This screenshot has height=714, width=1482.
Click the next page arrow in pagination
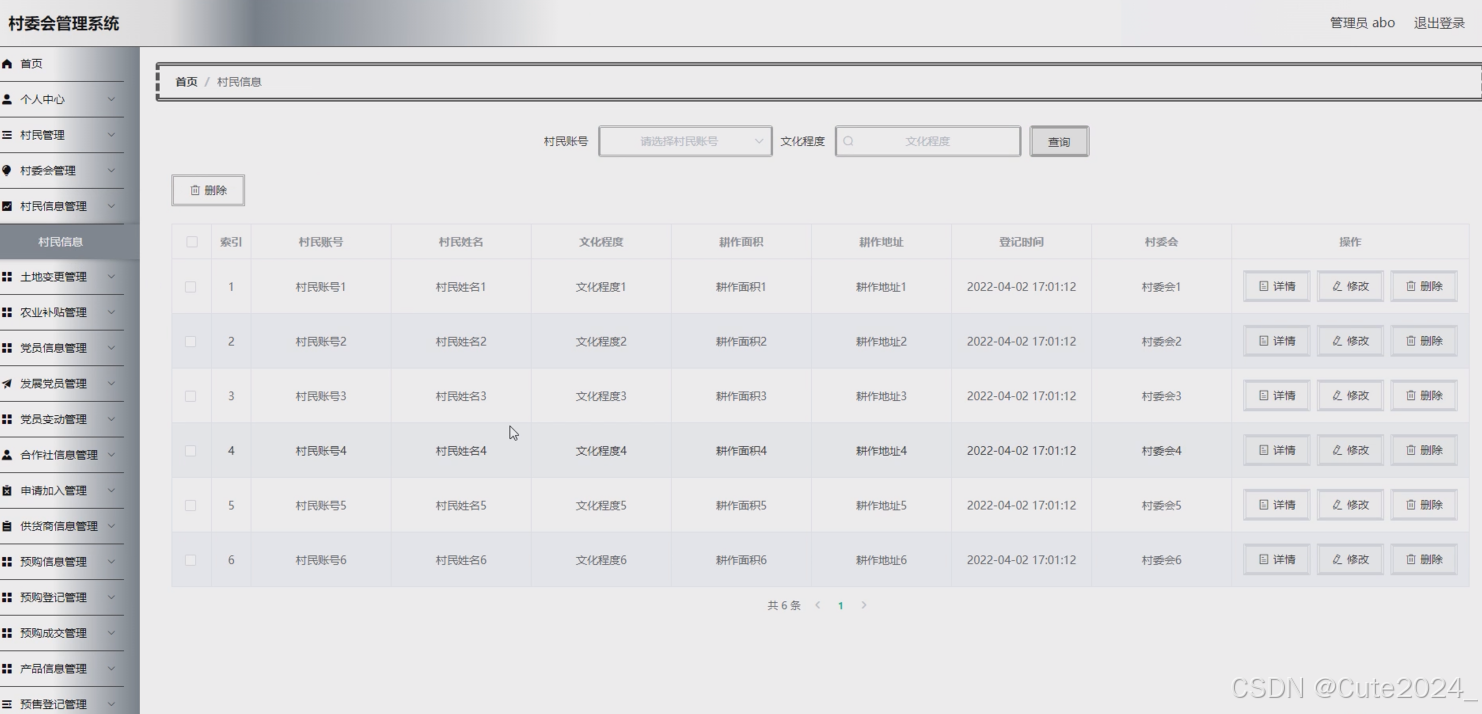[x=864, y=605]
